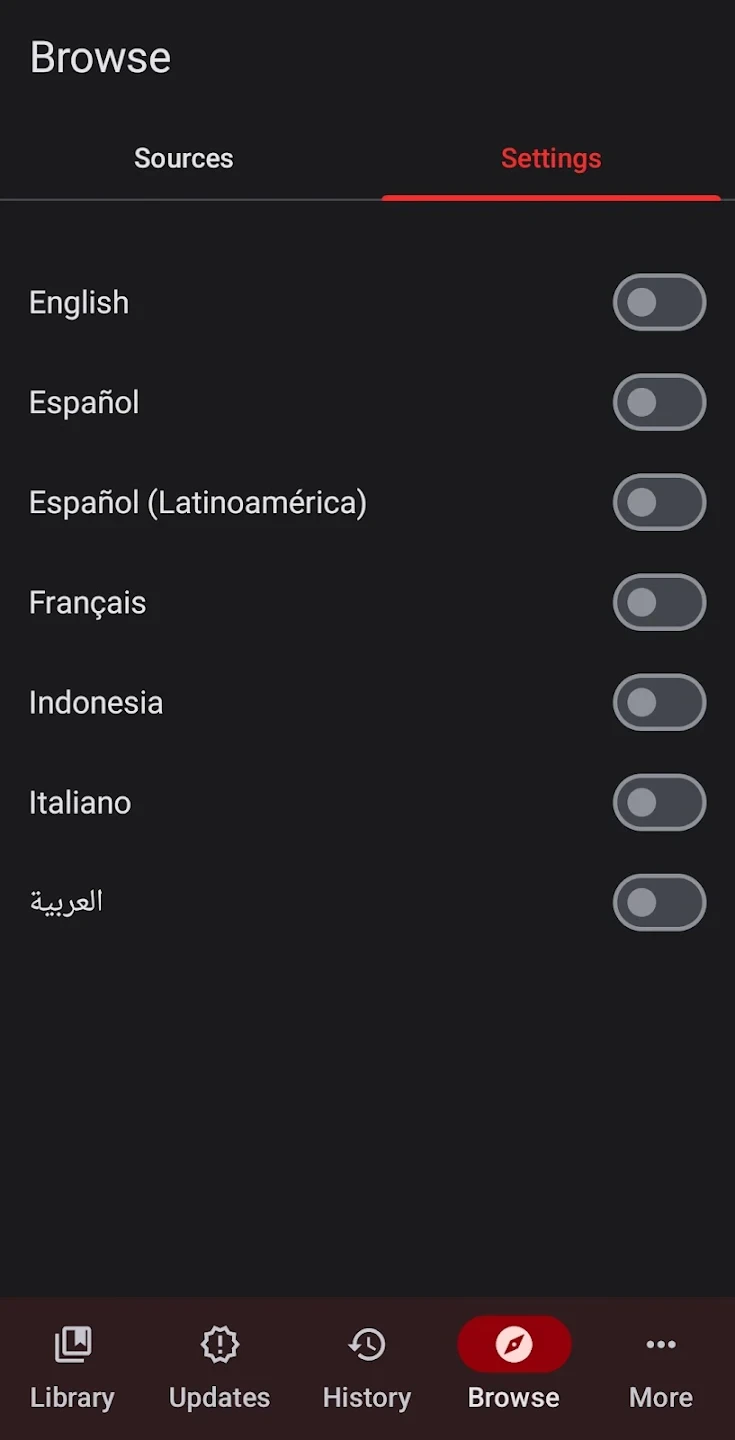Tap the Indonesia row label

pos(96,702)
